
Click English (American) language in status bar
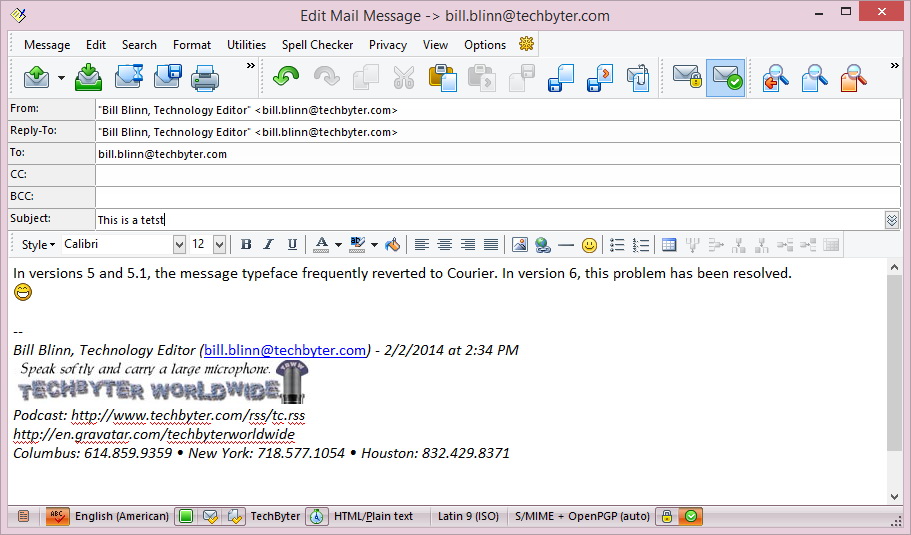click(x=121, y=516)
